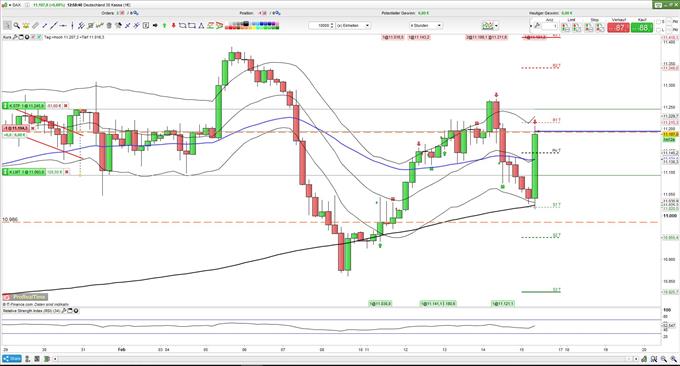This screenshot has height=366, width=680.
Task: Expand the chart style dropdown arrow
Action: point(497,26)
